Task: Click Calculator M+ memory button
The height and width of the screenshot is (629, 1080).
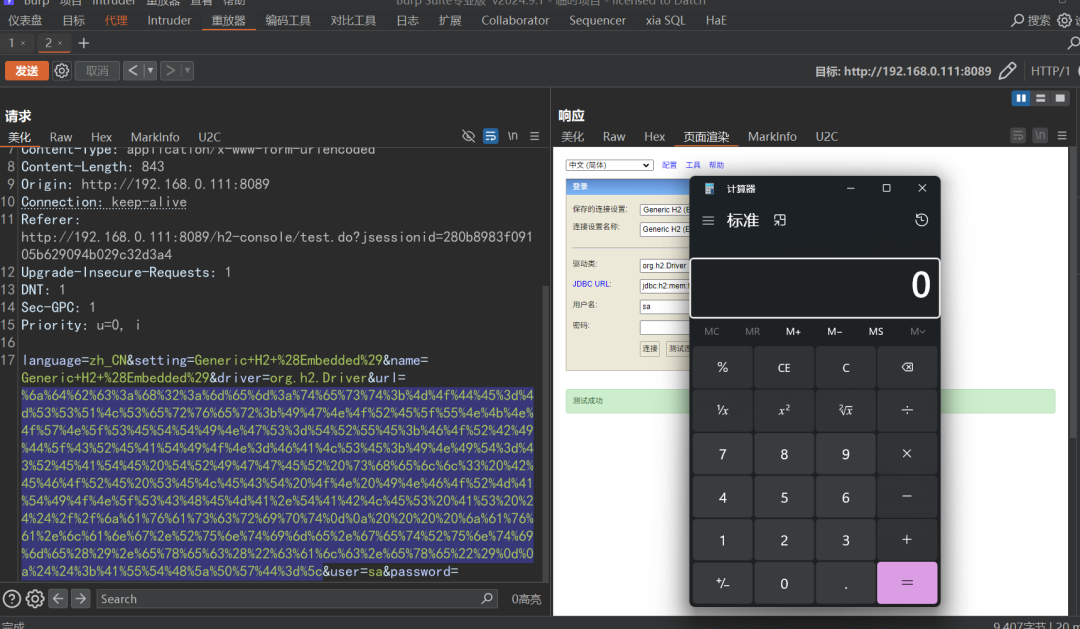Action: pos(793,331)
